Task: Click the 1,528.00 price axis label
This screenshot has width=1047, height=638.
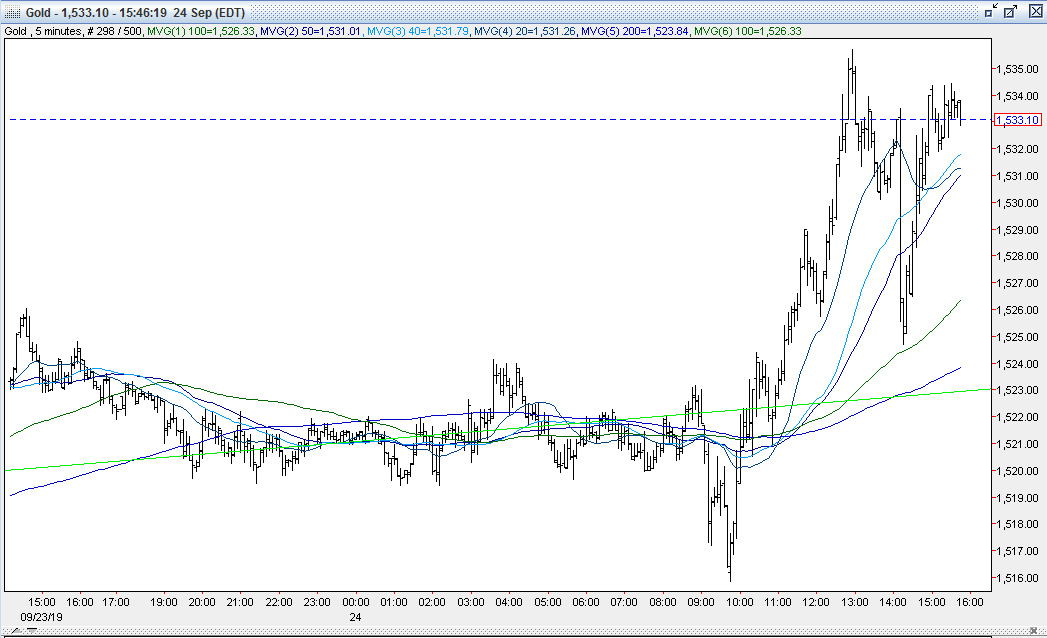Action: click(1017, 257)
